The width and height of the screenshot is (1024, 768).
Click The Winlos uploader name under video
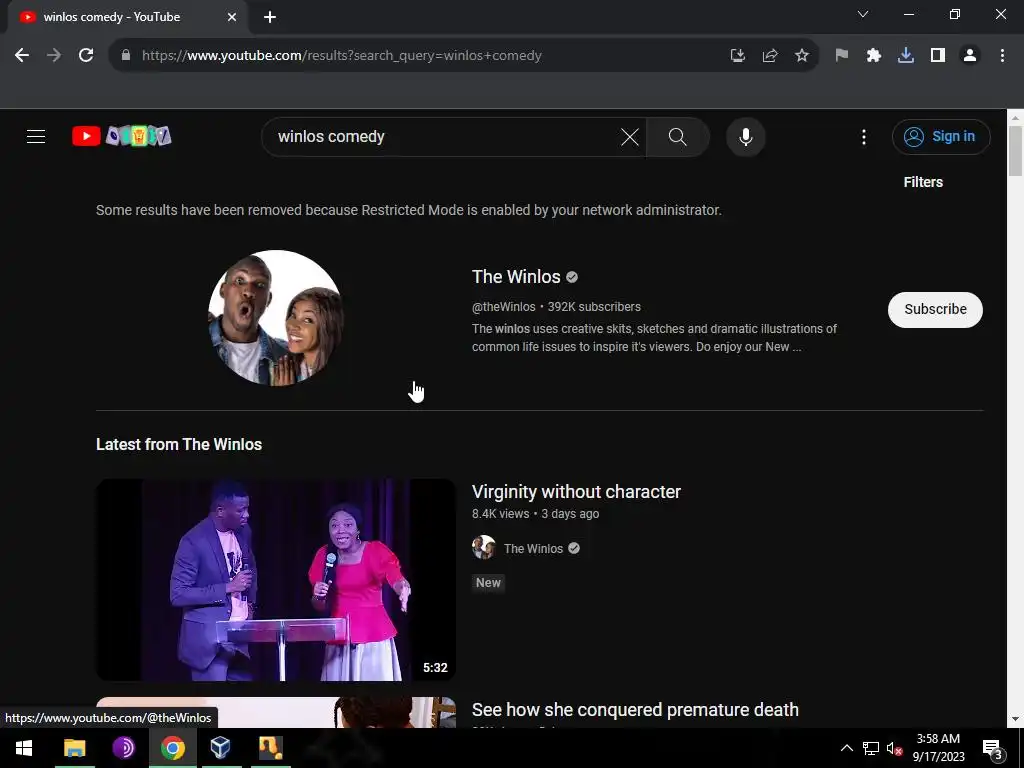coord(533,549)
